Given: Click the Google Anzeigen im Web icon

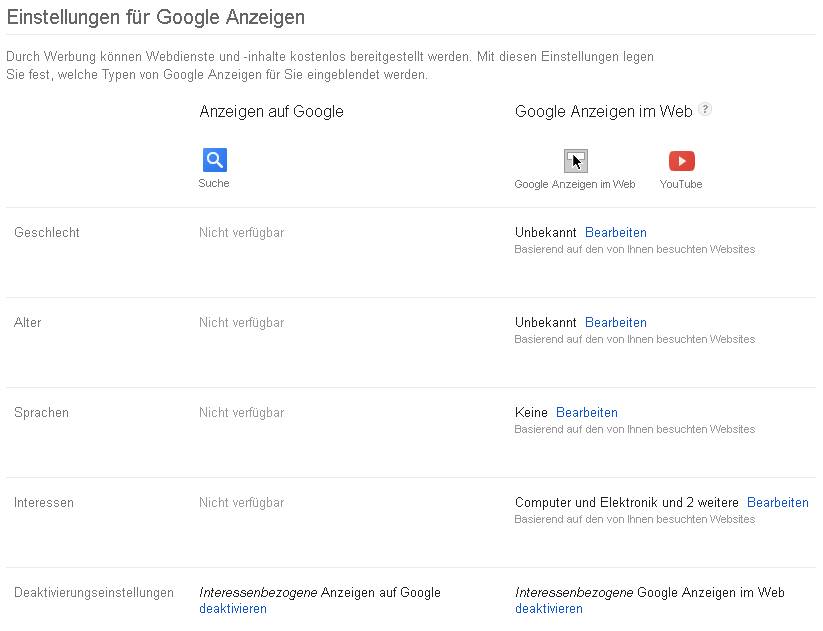Looking at the screenshot, I should click(x=576, y=161).
